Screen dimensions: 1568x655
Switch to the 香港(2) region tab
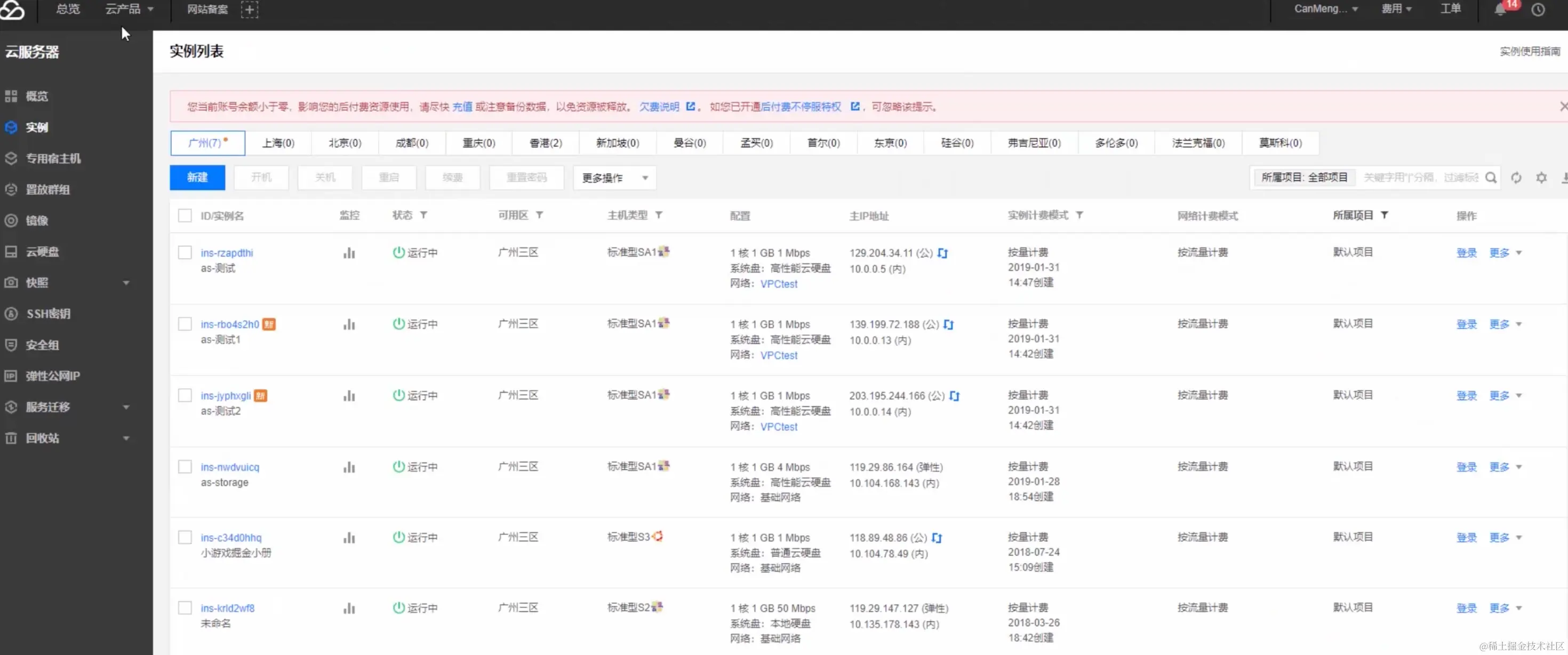coord(546,143)
